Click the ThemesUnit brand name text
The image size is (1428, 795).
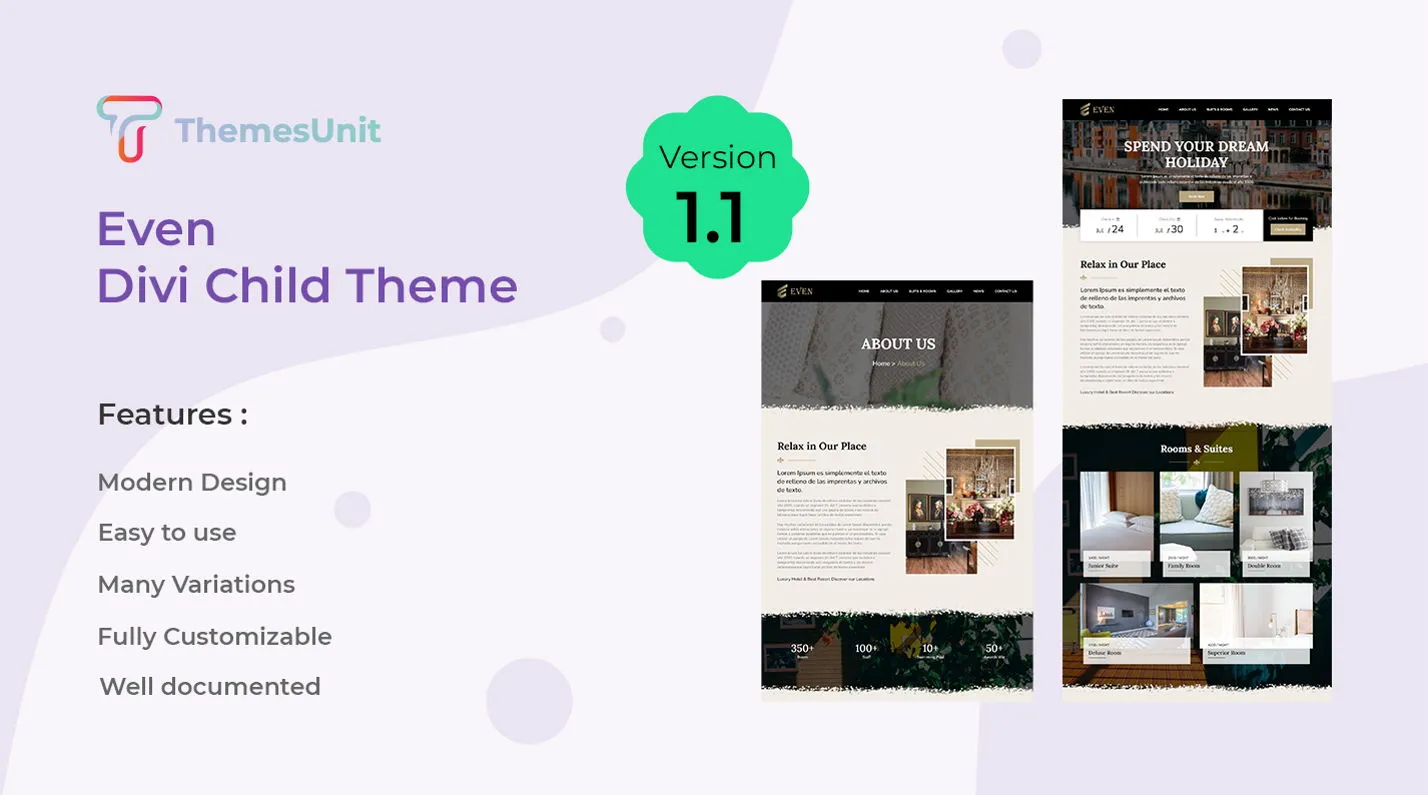click(x=278, y=130)
